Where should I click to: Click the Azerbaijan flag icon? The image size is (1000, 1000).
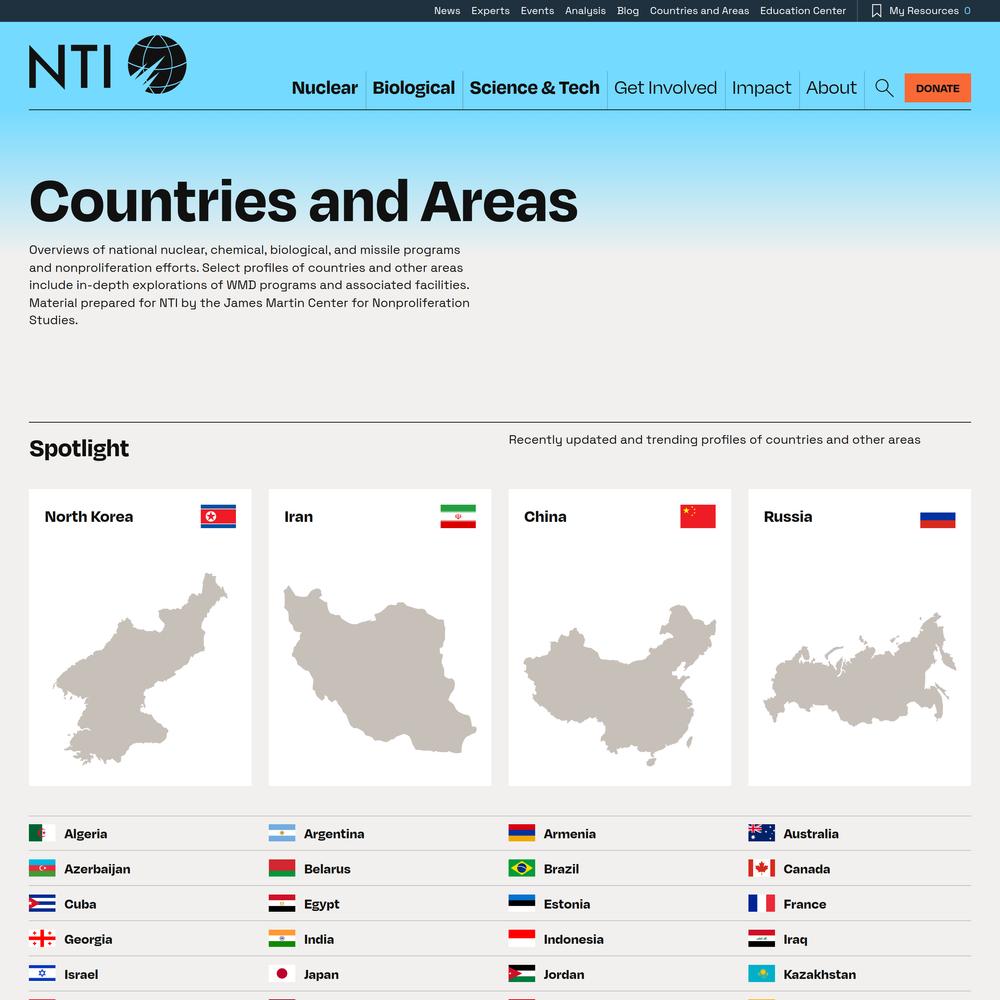[42, 868]
